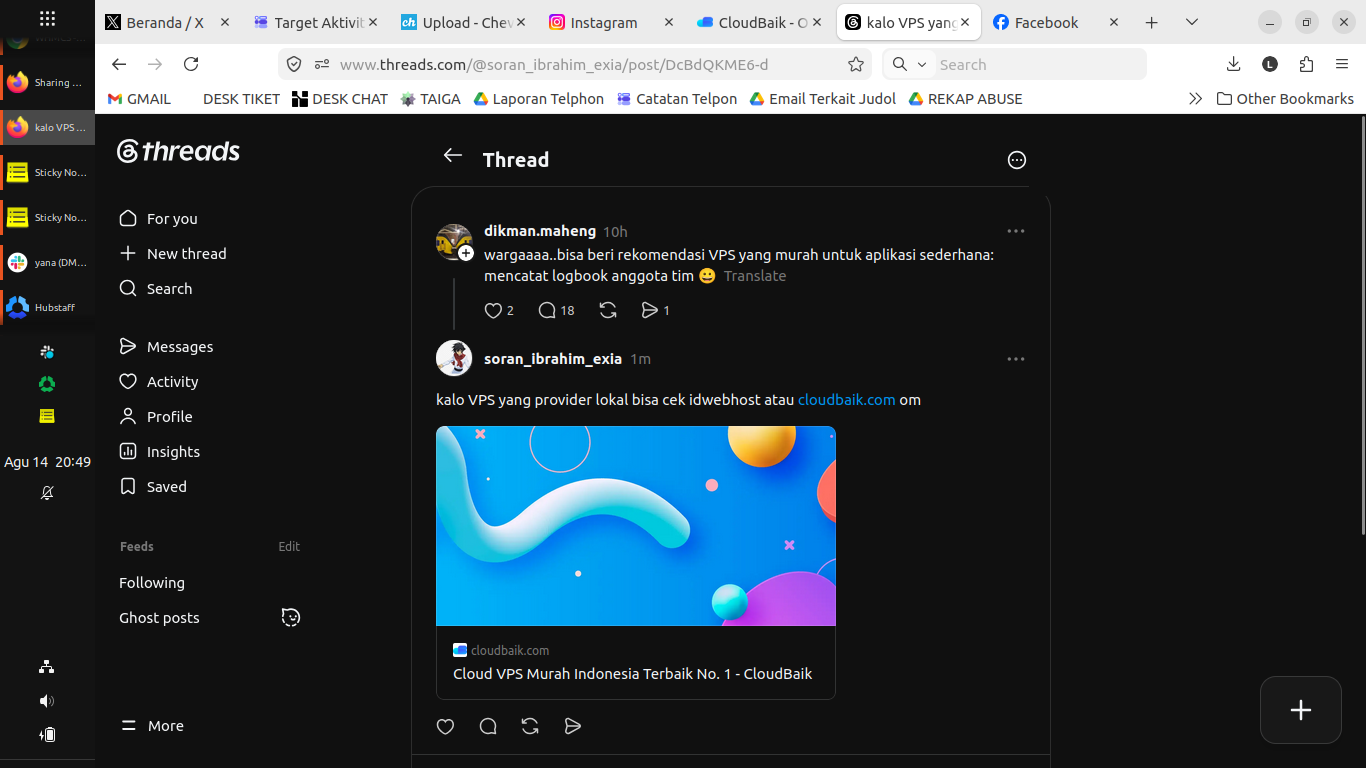The image size is (1366, 768).
Task: Go back with the Thread arrow
Action: click(x=453, y=155)
